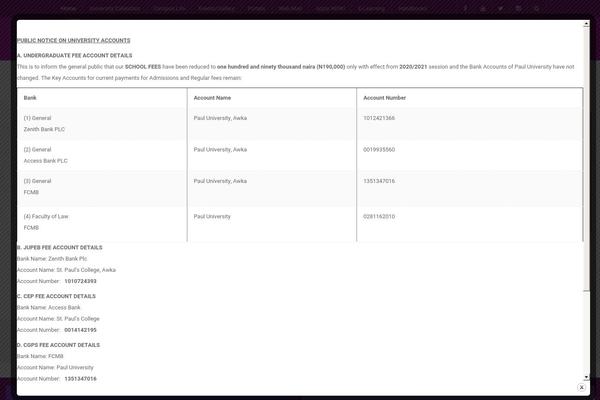The height and width of the screenshot is (400, 600).
Task: Click the Account Name column header
Action: point(212,98)
